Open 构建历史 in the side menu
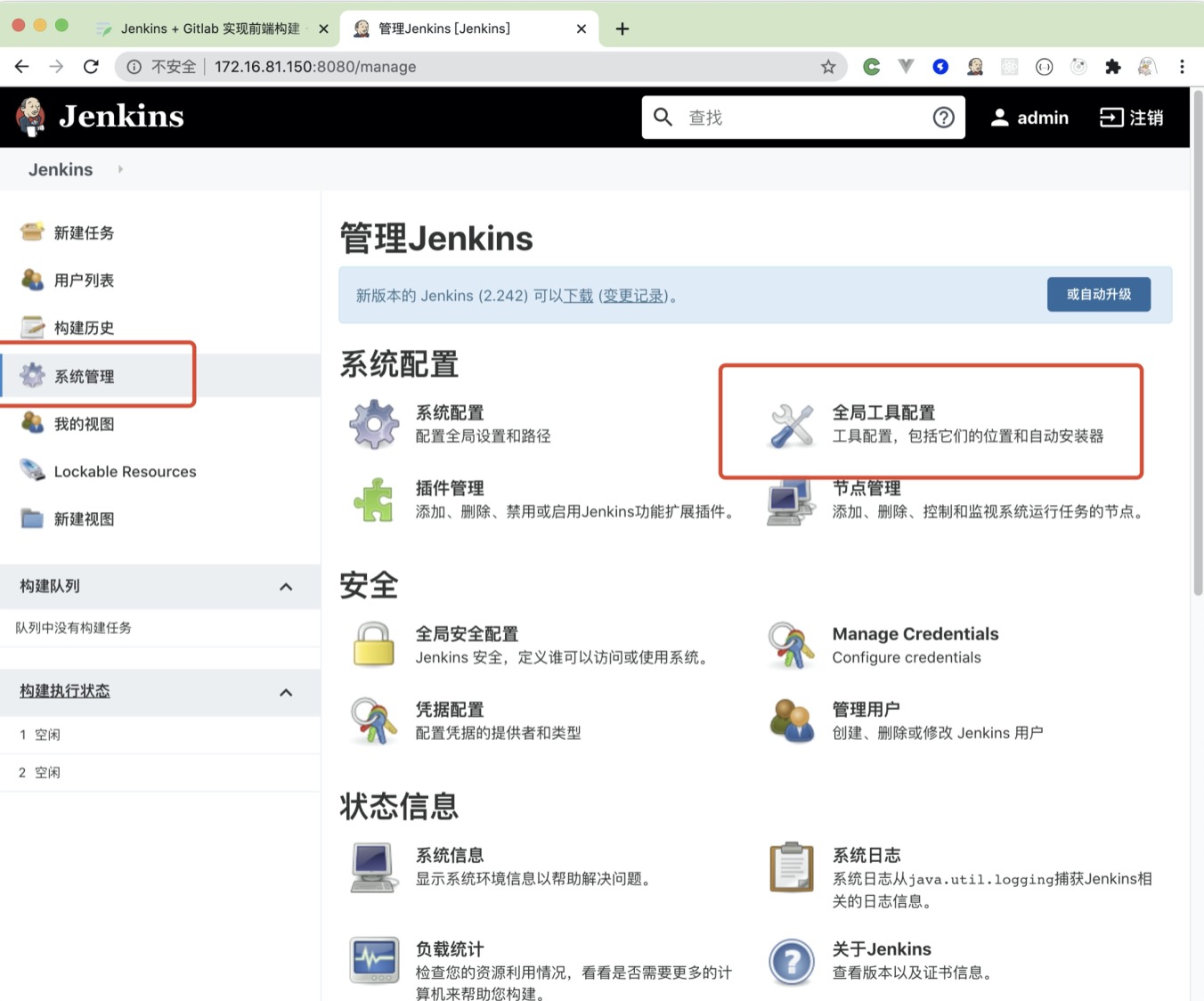This screenshot has height=1001, width=1204. pos(84,328)
